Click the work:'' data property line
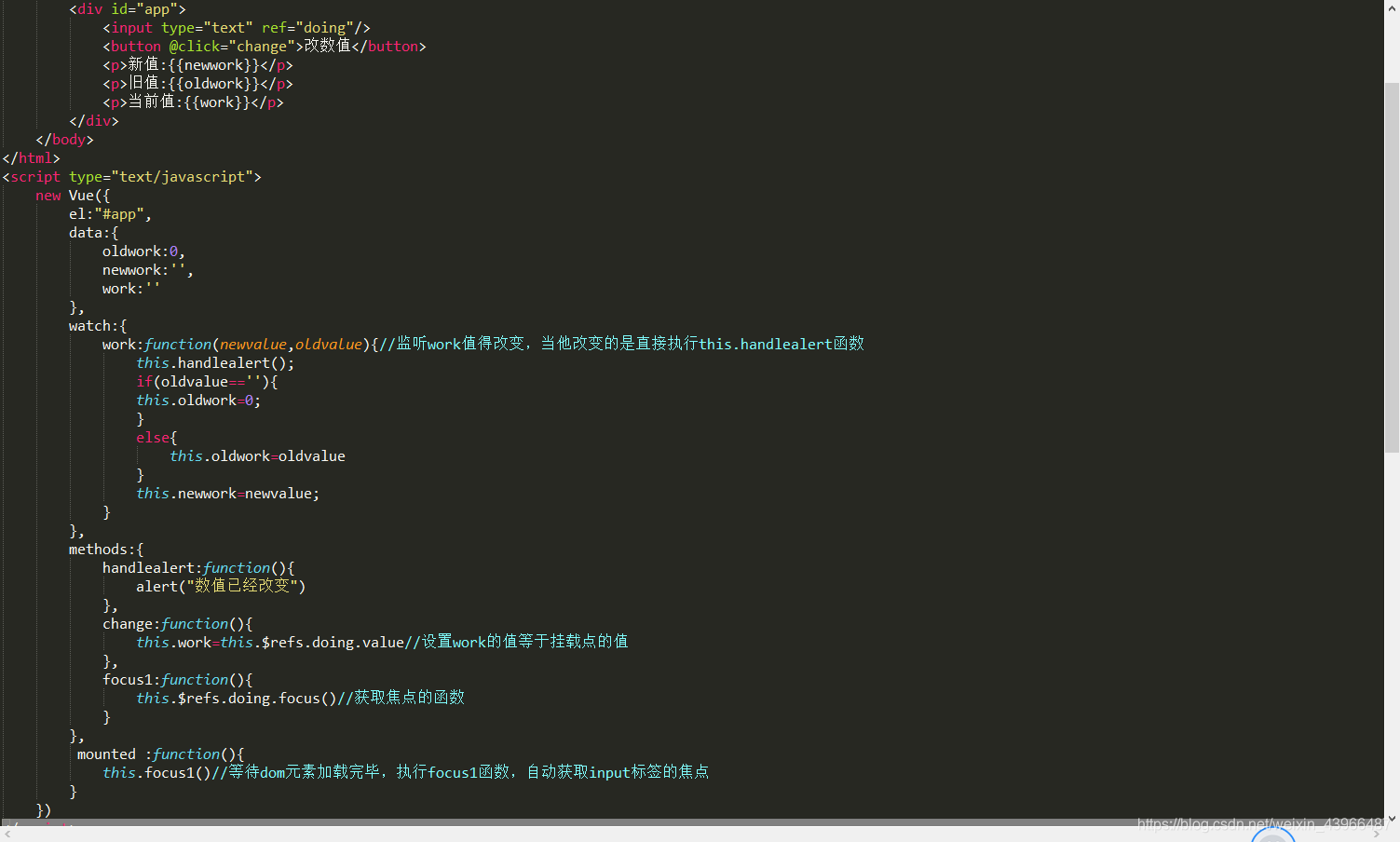The image size is (1400, 842). coord(131,289)
